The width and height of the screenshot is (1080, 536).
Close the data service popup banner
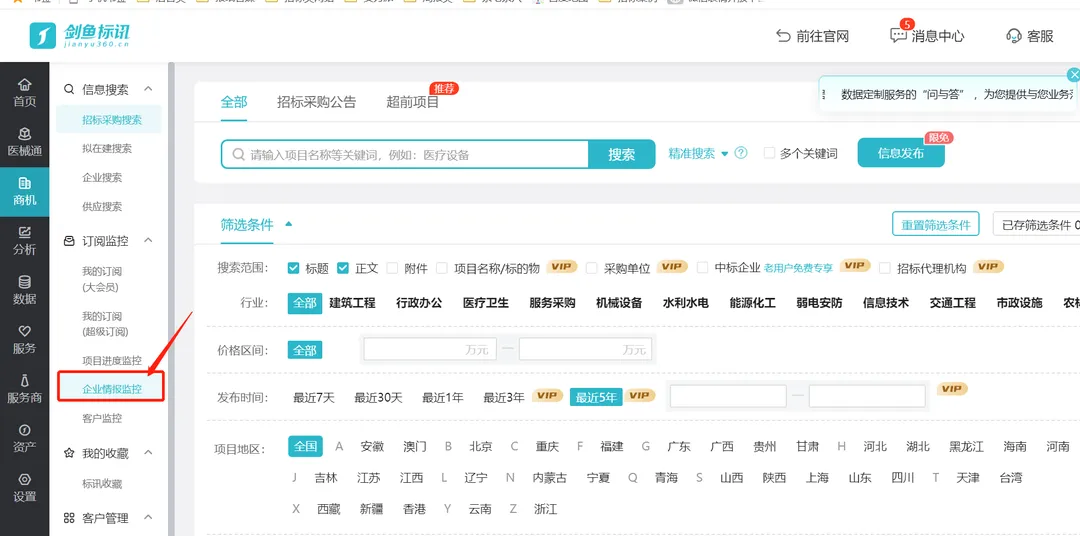pyautogui.click(x=1073, y=75)
